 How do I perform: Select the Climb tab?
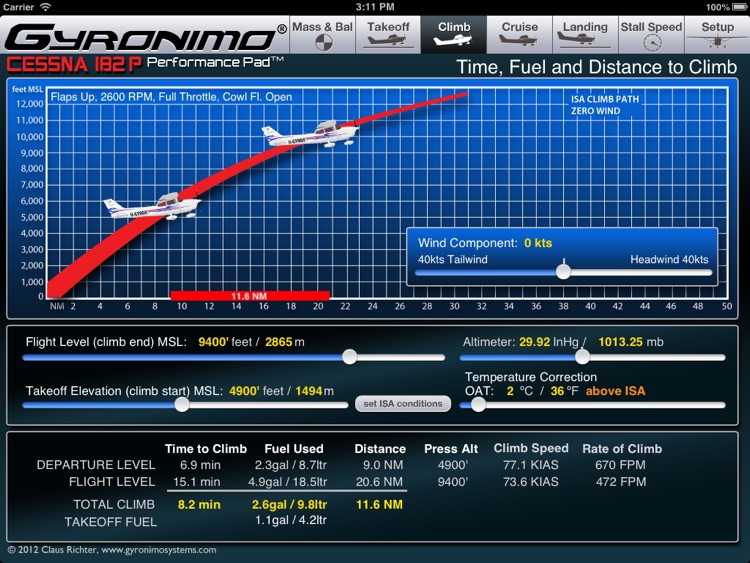point(454,34)
